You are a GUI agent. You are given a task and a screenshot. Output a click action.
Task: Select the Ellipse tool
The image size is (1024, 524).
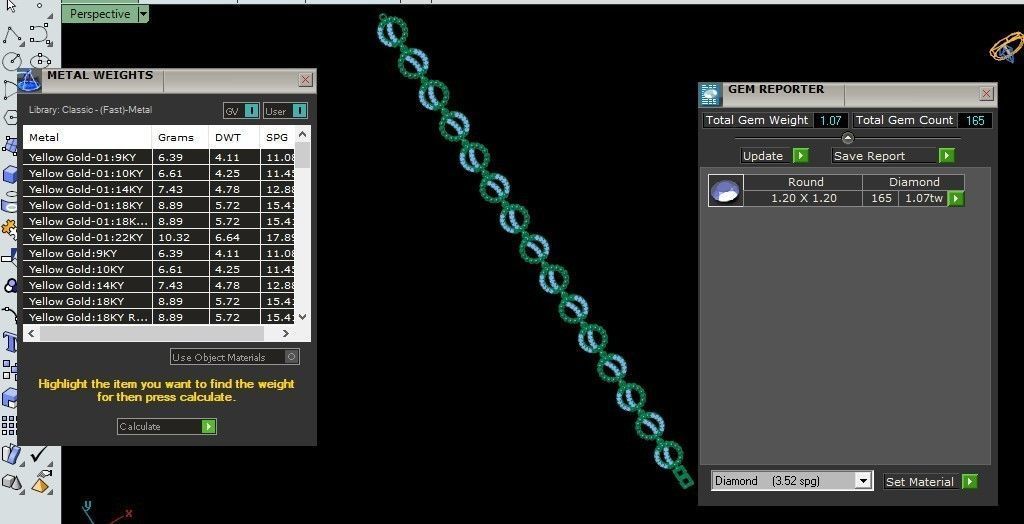click(x=40, y=60)
